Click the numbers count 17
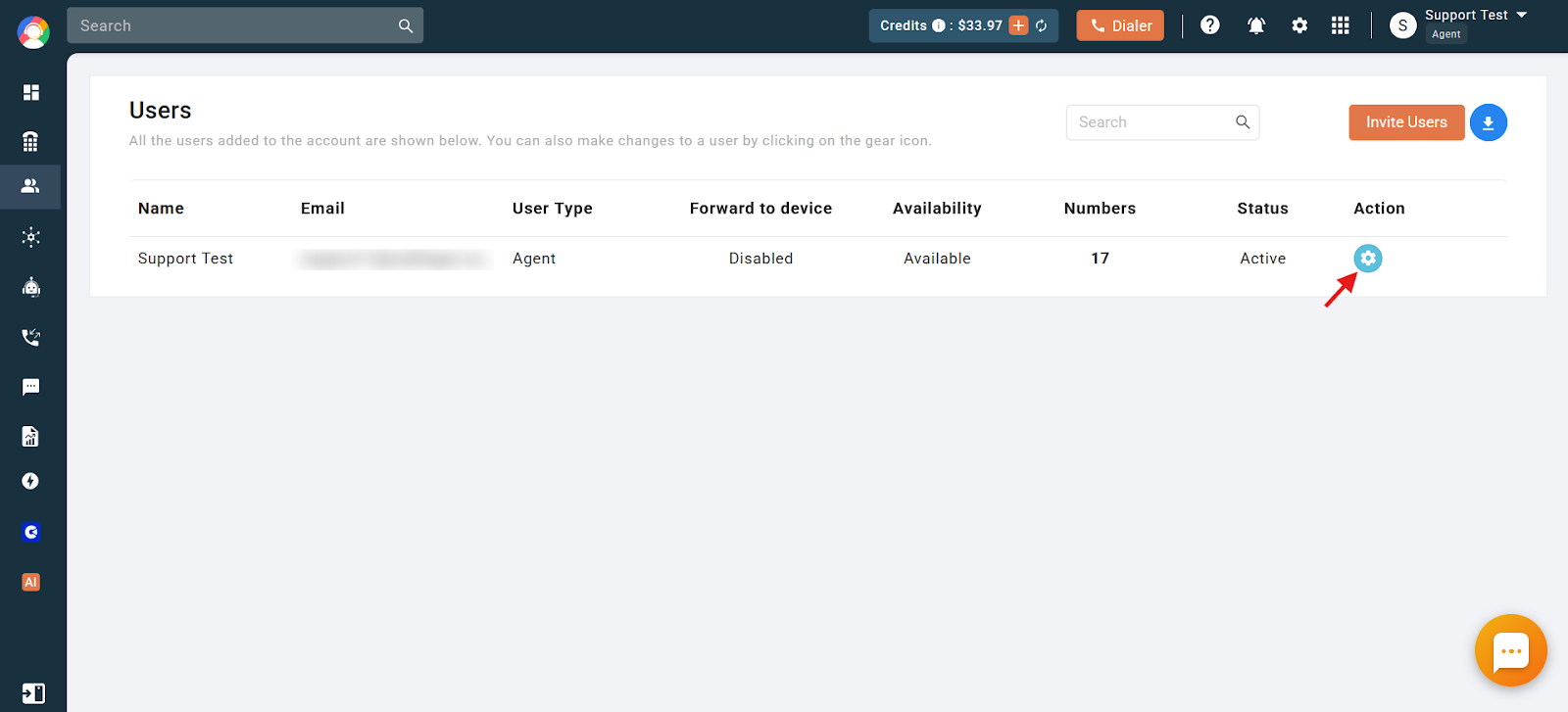The height and width of the screenshot is (712, 1568). (x=1100, y=259)
